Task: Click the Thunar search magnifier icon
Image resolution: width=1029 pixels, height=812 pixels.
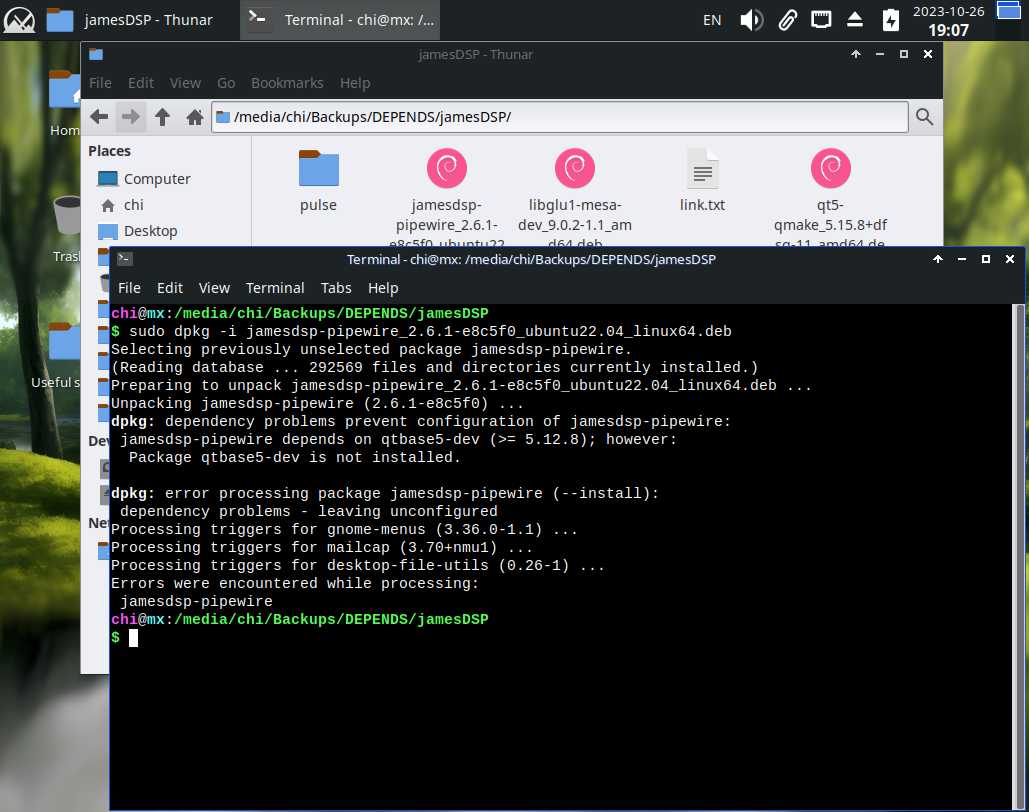Action: pyautogui.click(x=924, y=117)
